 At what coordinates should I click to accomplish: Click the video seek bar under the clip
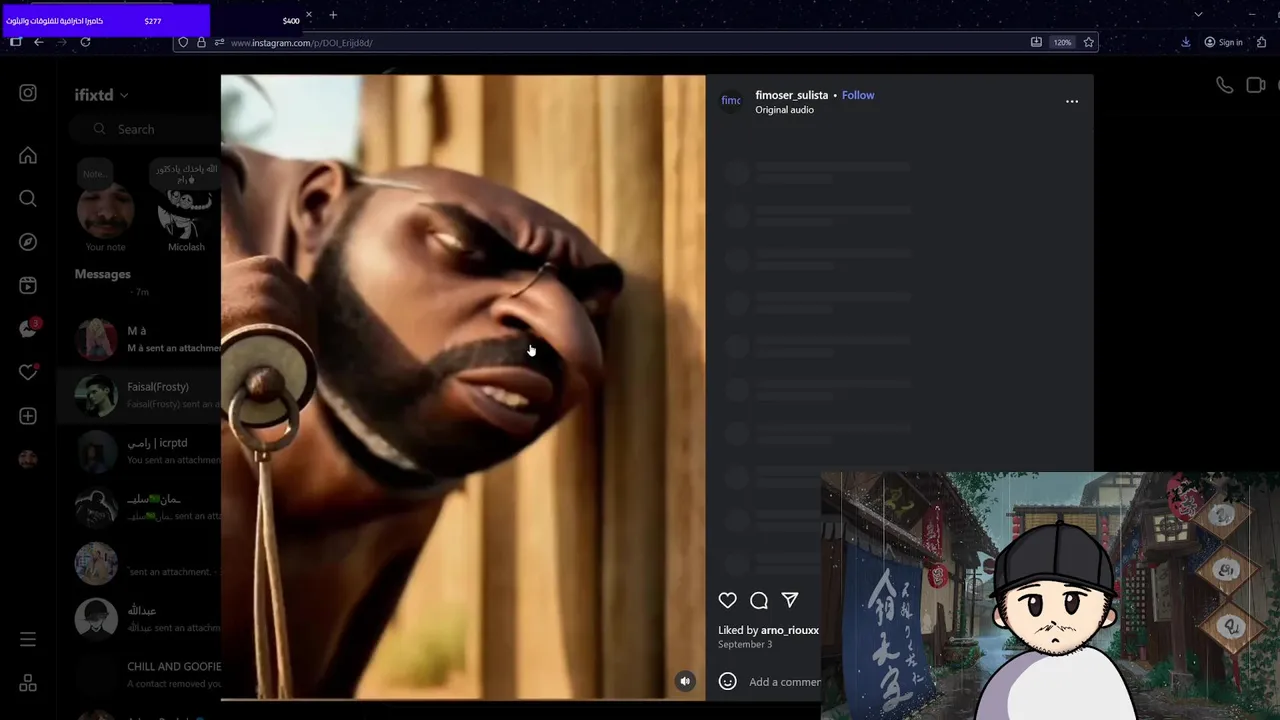(463, 699)
